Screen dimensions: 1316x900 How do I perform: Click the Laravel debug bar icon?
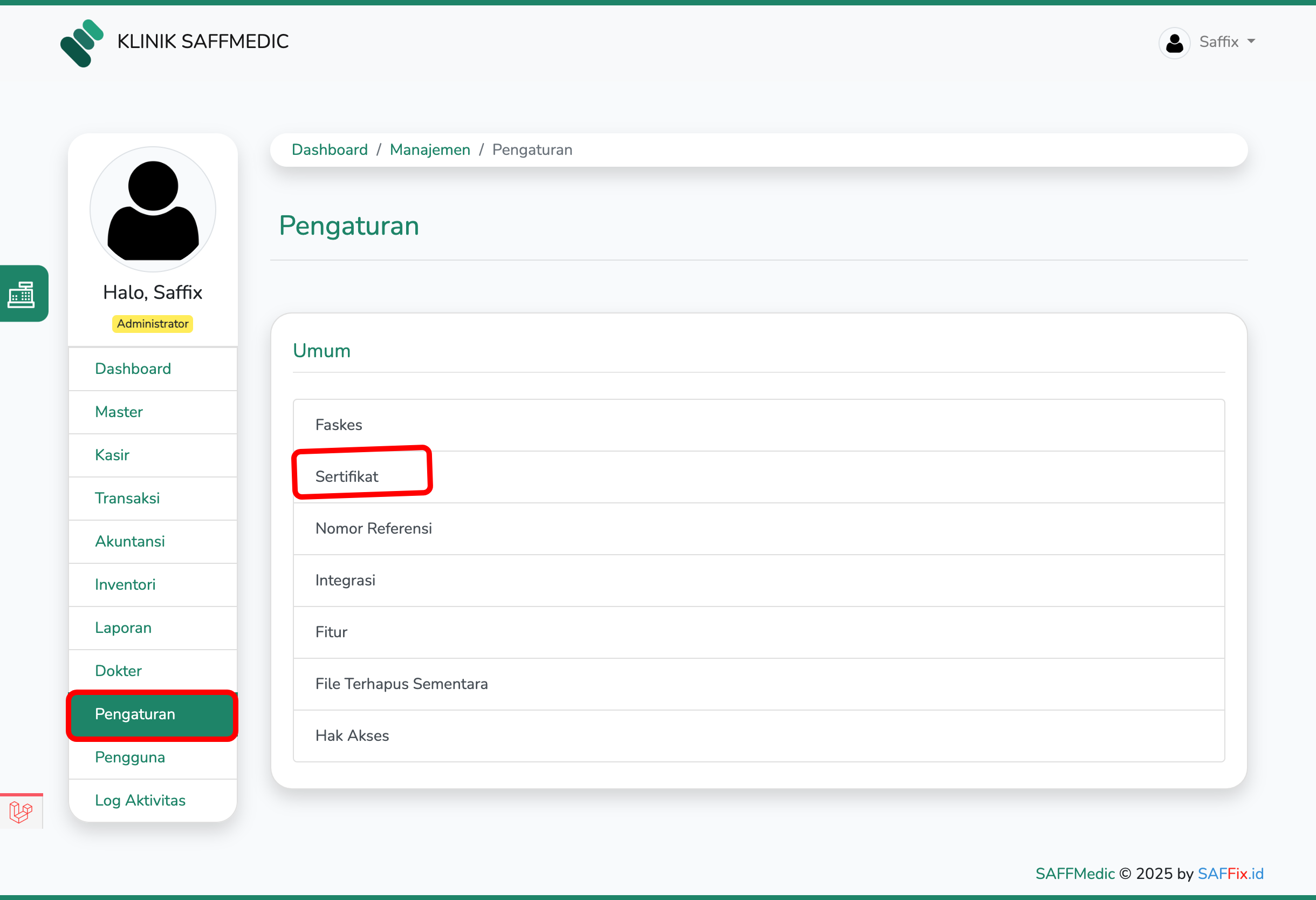[x=20, y=812]
